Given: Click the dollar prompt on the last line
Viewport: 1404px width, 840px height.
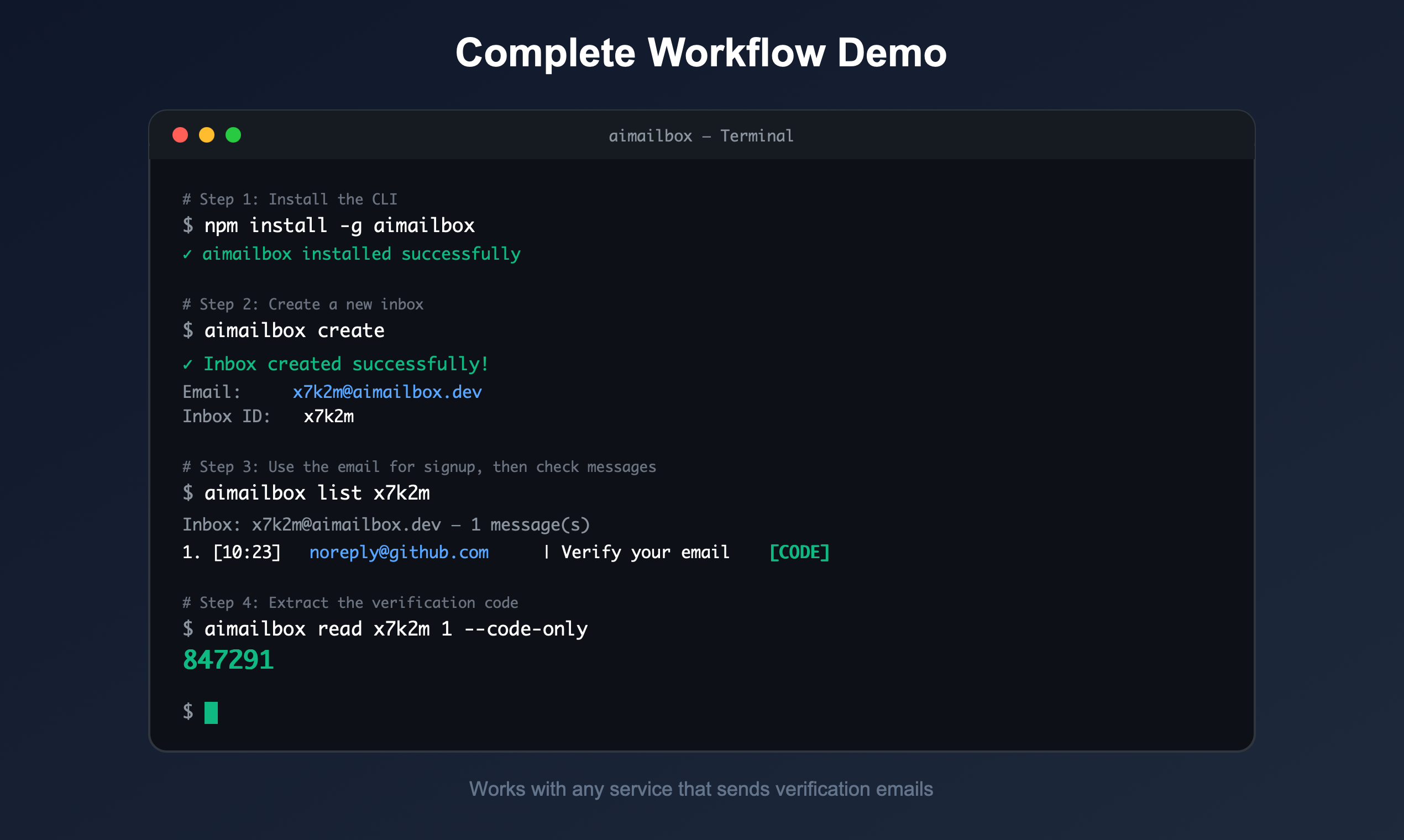Looking at the screenshot, I should pyautogui.click(x=188, y=711).
